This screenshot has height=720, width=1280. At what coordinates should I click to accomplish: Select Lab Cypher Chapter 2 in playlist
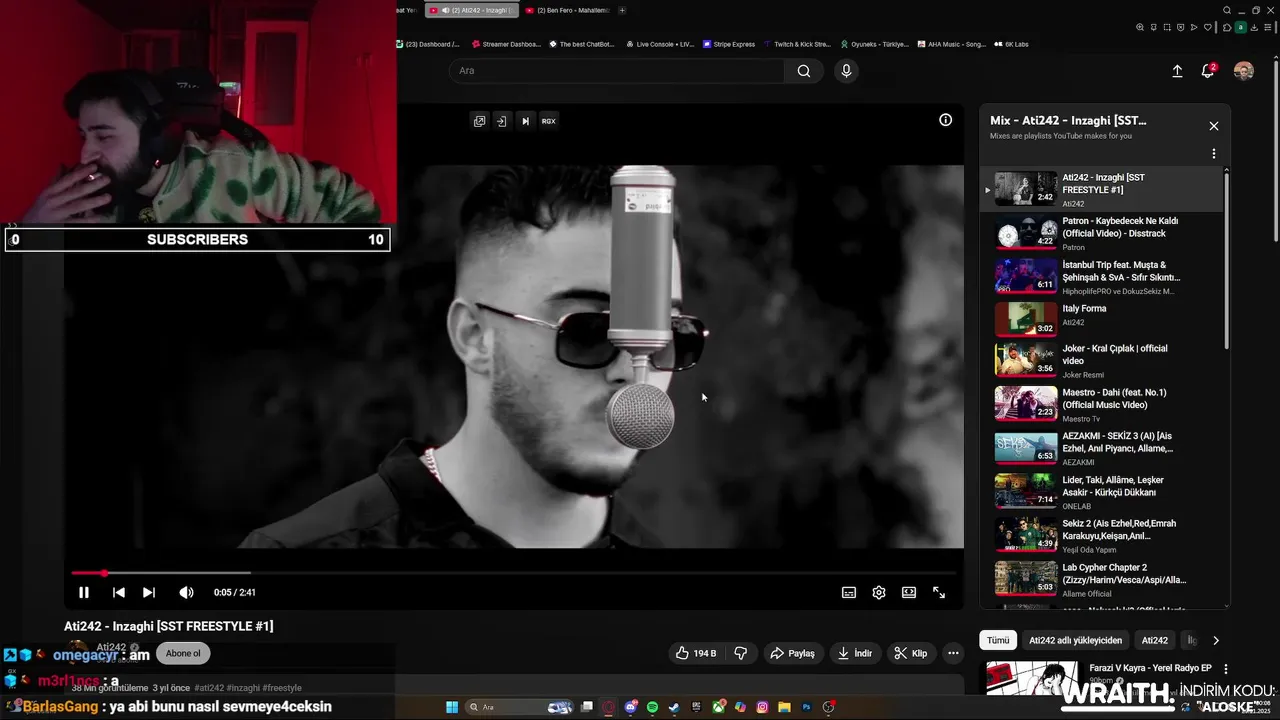click(1102, 579)
